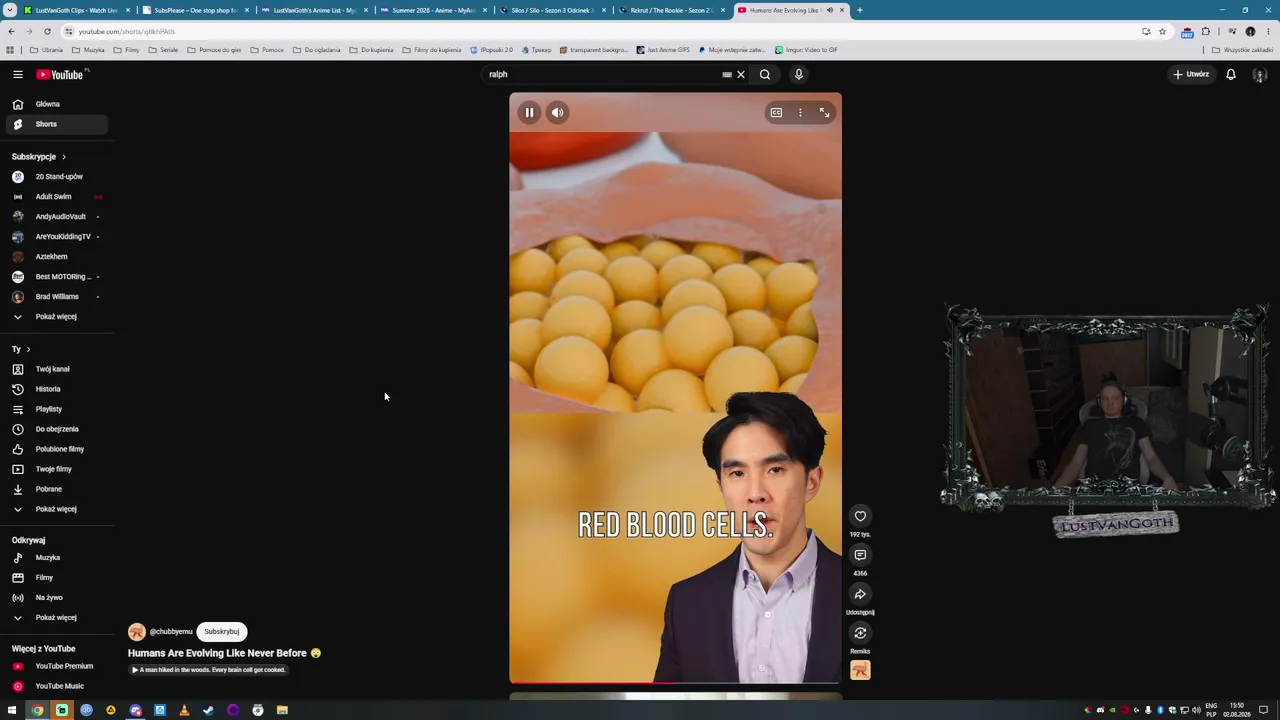Image resolution: width=1280 pixels, height=720 pixels.
Task: Switch to the Summer 2026 - Anime tab
Action: (434, 10)
